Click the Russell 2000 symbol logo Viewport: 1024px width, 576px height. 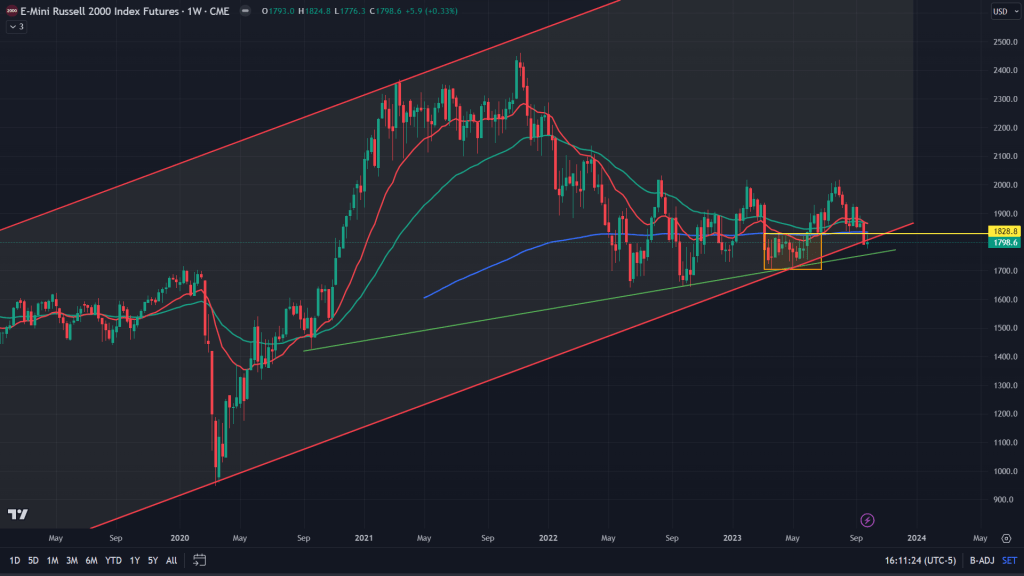9,11
